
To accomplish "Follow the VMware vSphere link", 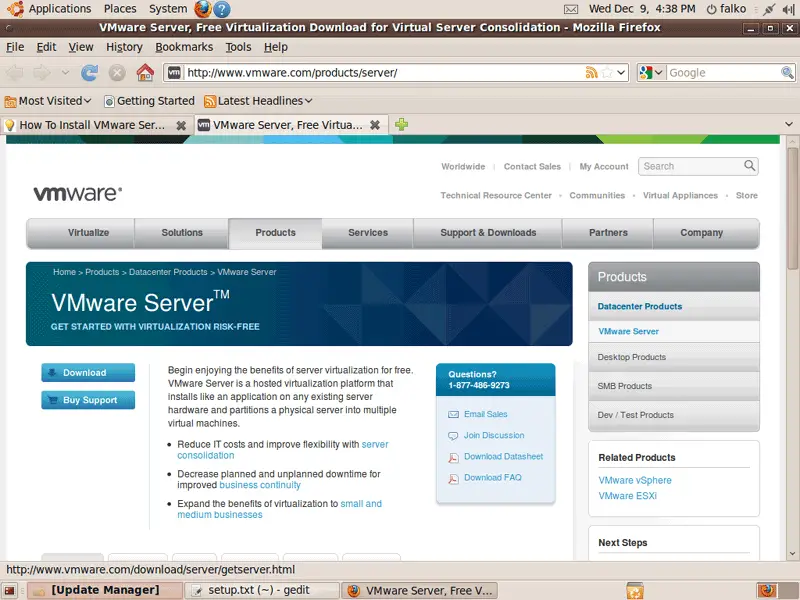I will [x=635, y=480].
